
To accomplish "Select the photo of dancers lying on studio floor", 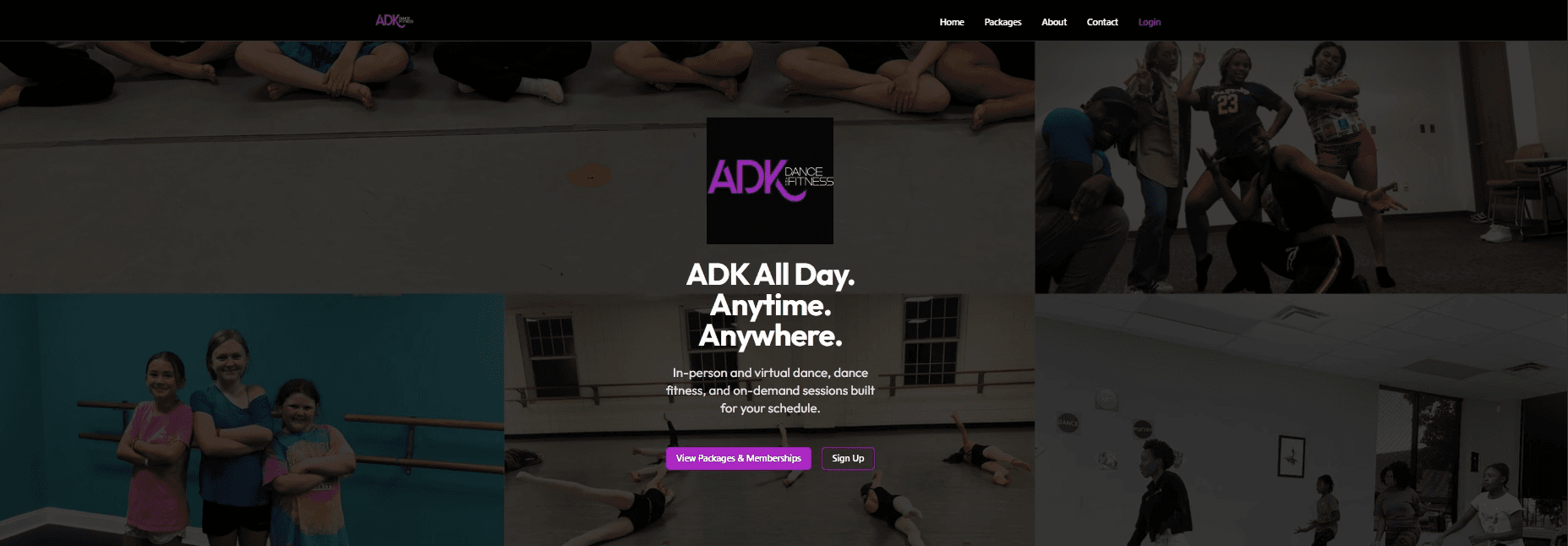I will click(x=769, y=420).
